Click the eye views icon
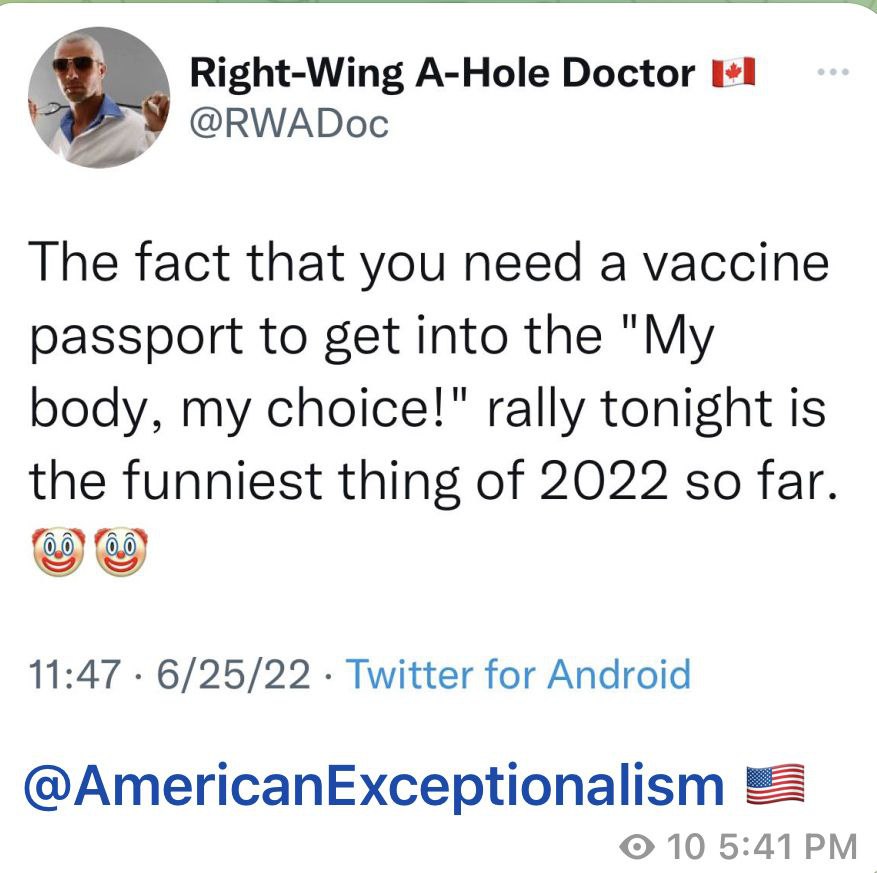877x873 pixels. [x=635, y=847]
